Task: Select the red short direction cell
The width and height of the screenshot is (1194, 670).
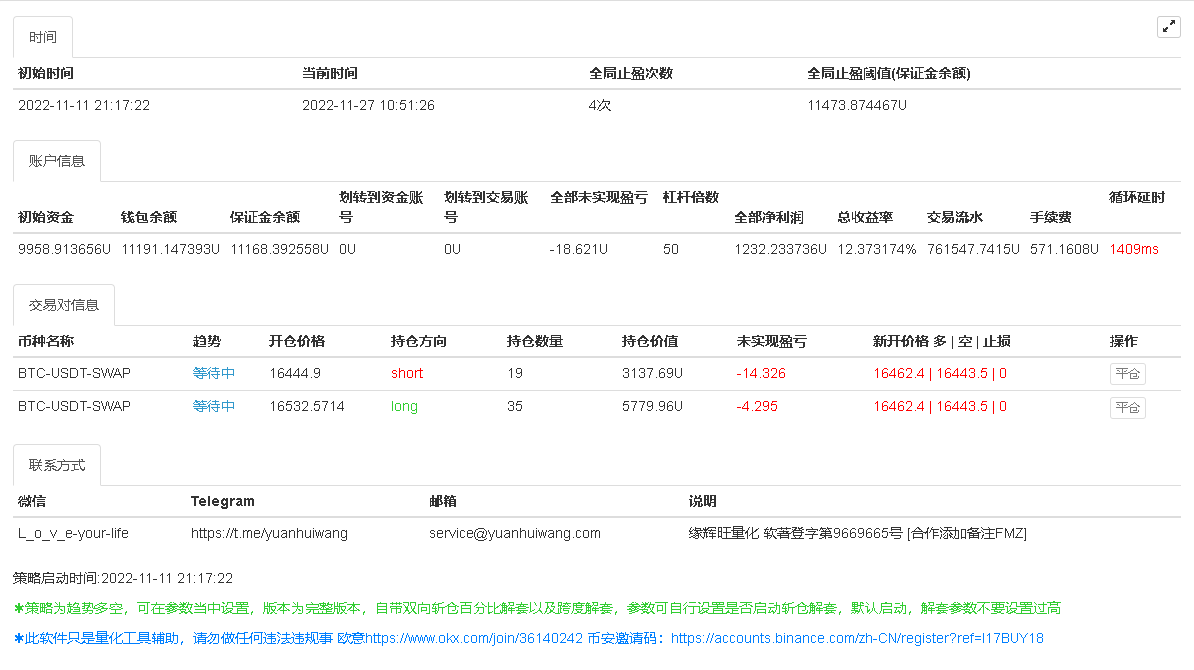Action: click(407, 373)
